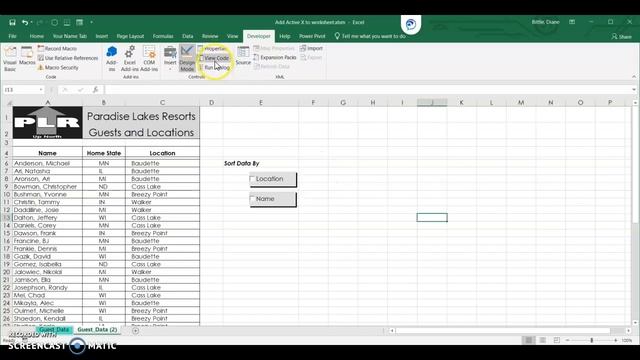Open Ribbon Display Options
The width and height of the screenshot is (640, 360).
click(572, 22)
